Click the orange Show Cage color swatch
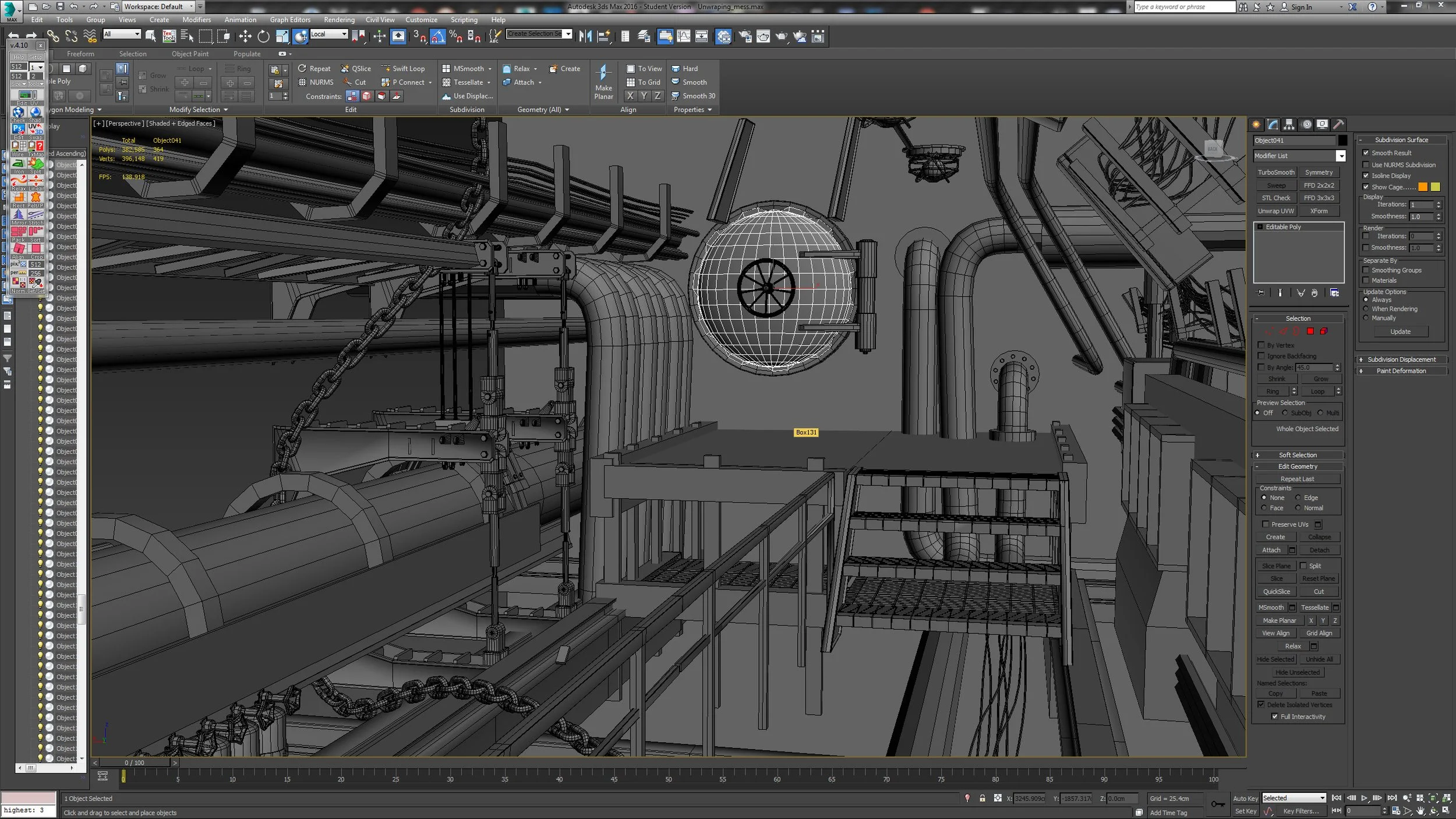 1423,187
